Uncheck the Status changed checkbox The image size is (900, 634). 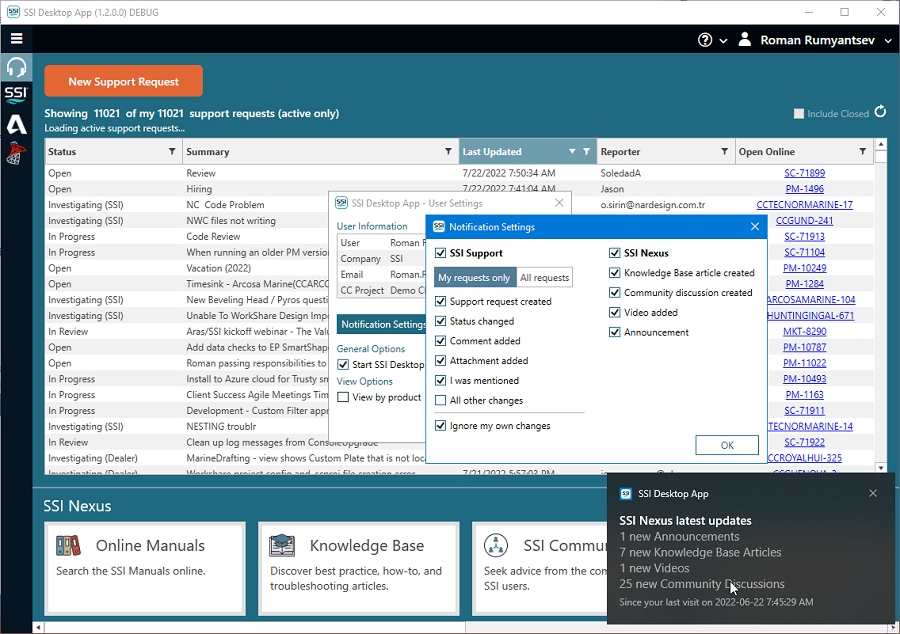tap(440, 321)
